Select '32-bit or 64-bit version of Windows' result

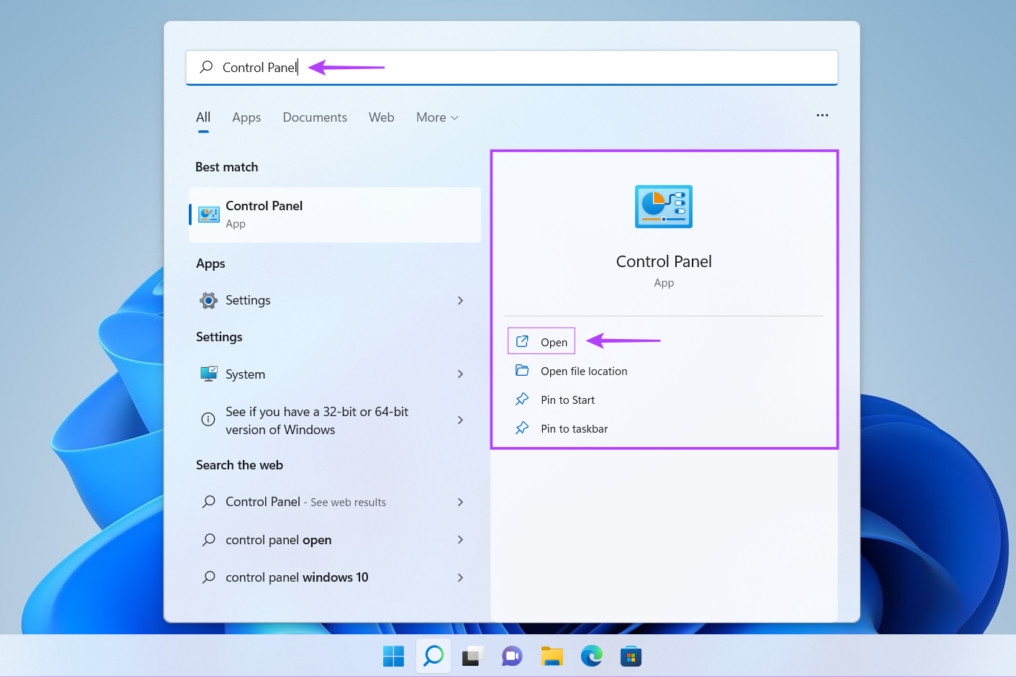[x=335, y=420]
